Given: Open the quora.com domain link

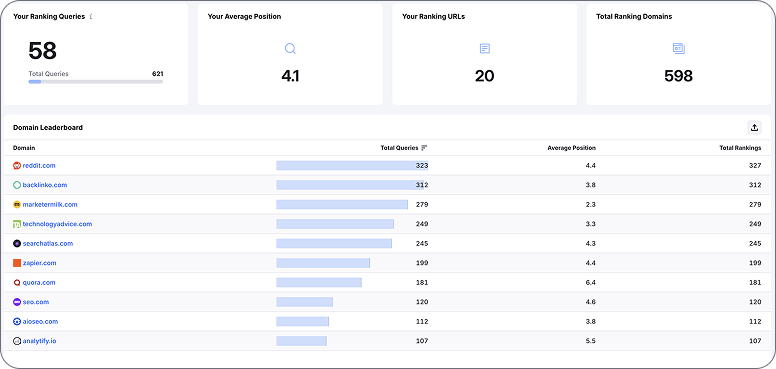Looking at the screenshot, I should pos(39,282).
